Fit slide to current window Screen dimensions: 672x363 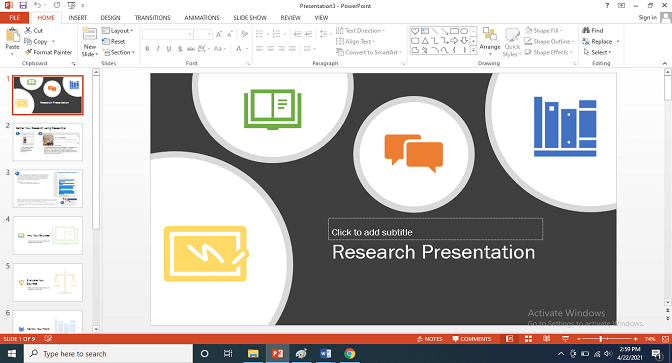tap(666, 339)
